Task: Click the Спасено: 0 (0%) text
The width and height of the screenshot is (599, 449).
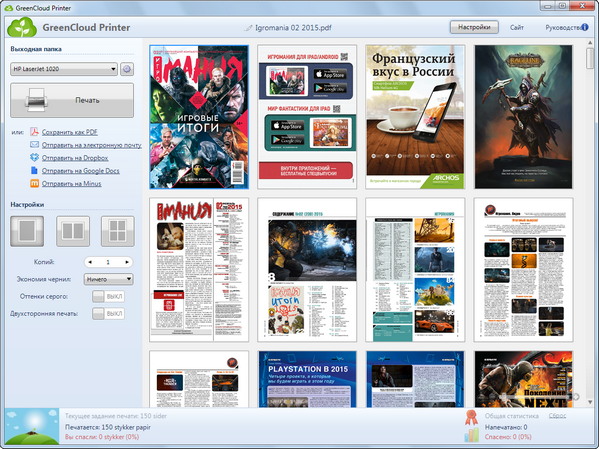Action: tap(508, 437)
